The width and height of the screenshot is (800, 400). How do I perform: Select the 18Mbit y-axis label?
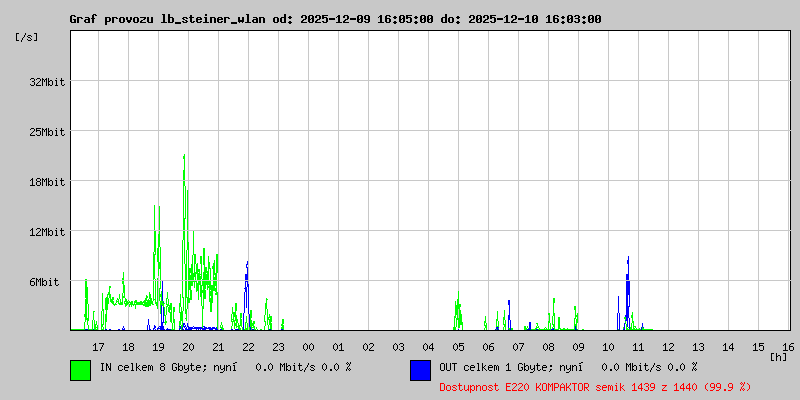[x=47, y=182]
